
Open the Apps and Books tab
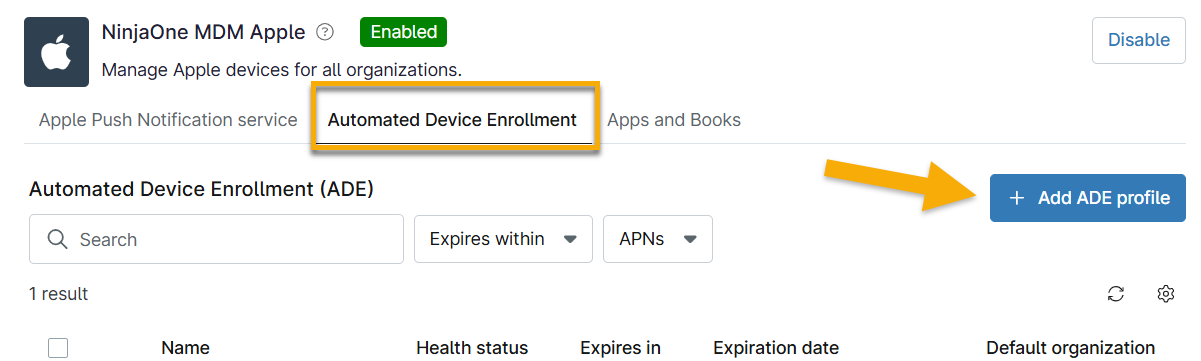click(x=674, y=120)
